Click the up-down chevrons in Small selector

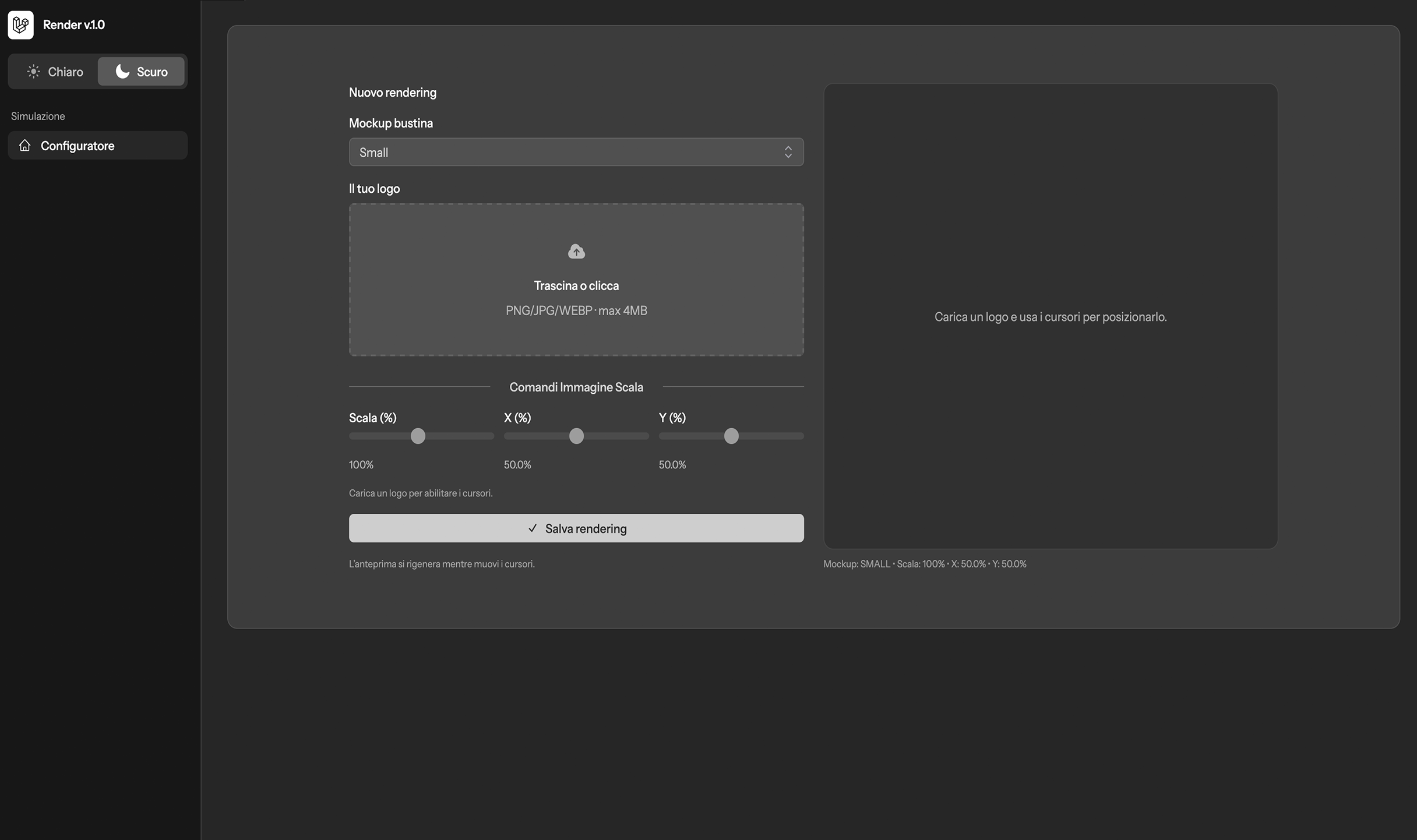[x=788, y=152]
